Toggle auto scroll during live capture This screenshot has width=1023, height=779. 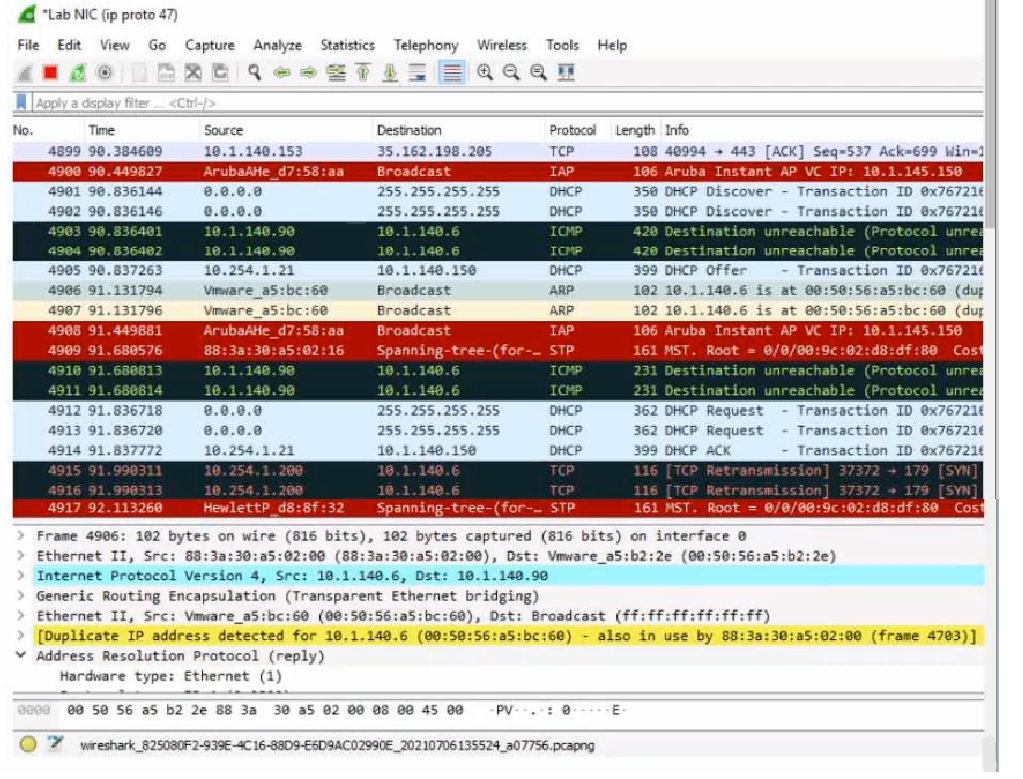pos(418,73)
